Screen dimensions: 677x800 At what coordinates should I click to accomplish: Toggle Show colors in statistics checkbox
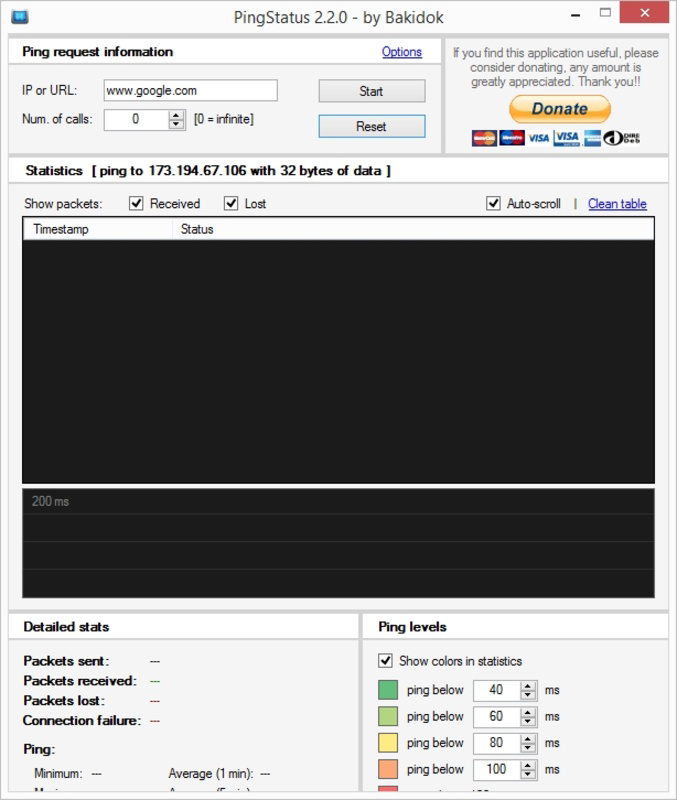pos(385,661)
